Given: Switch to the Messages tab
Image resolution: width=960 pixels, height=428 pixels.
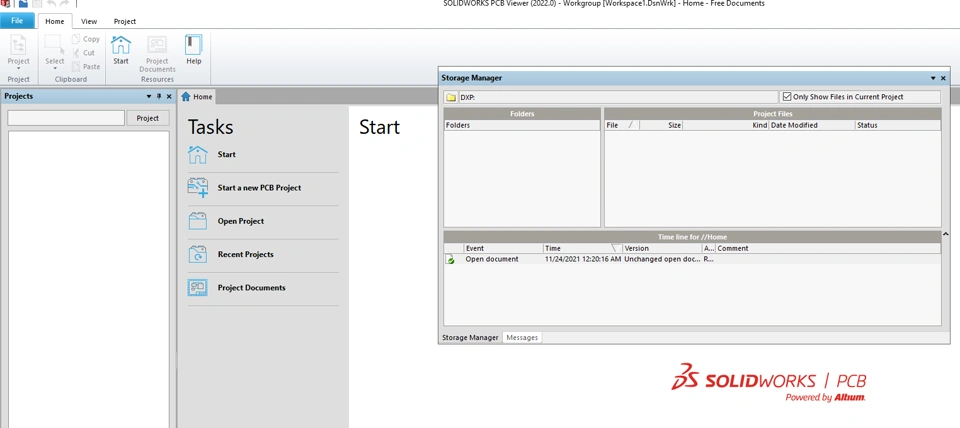Looking at the screenshot, I should click(x=522, y=337).
